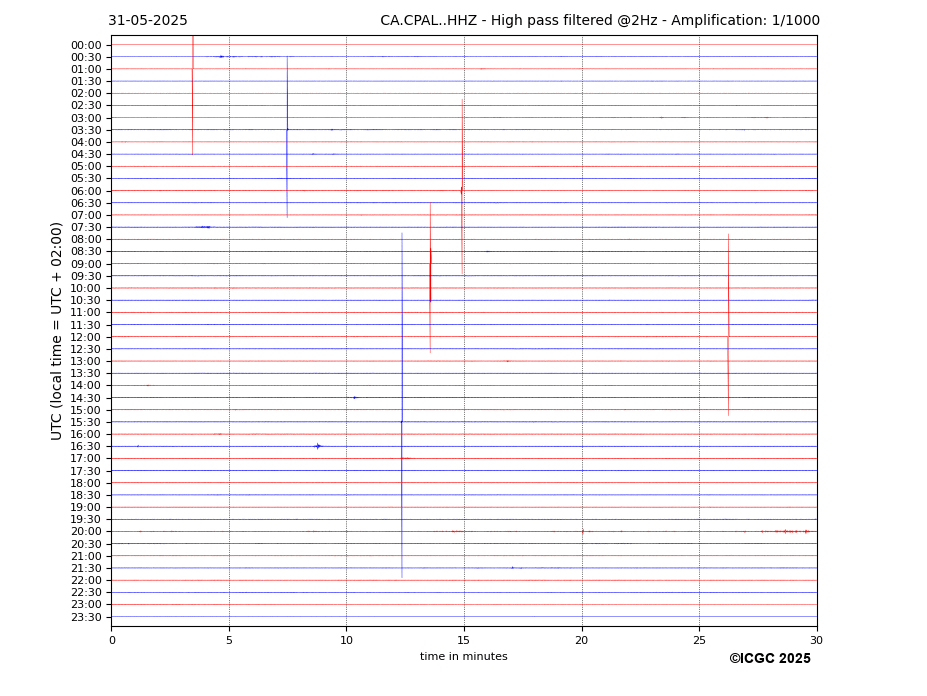Screen dimensions: 927x696
Task: Select the 09:00 time row label
Action: (x=86, y=264)
